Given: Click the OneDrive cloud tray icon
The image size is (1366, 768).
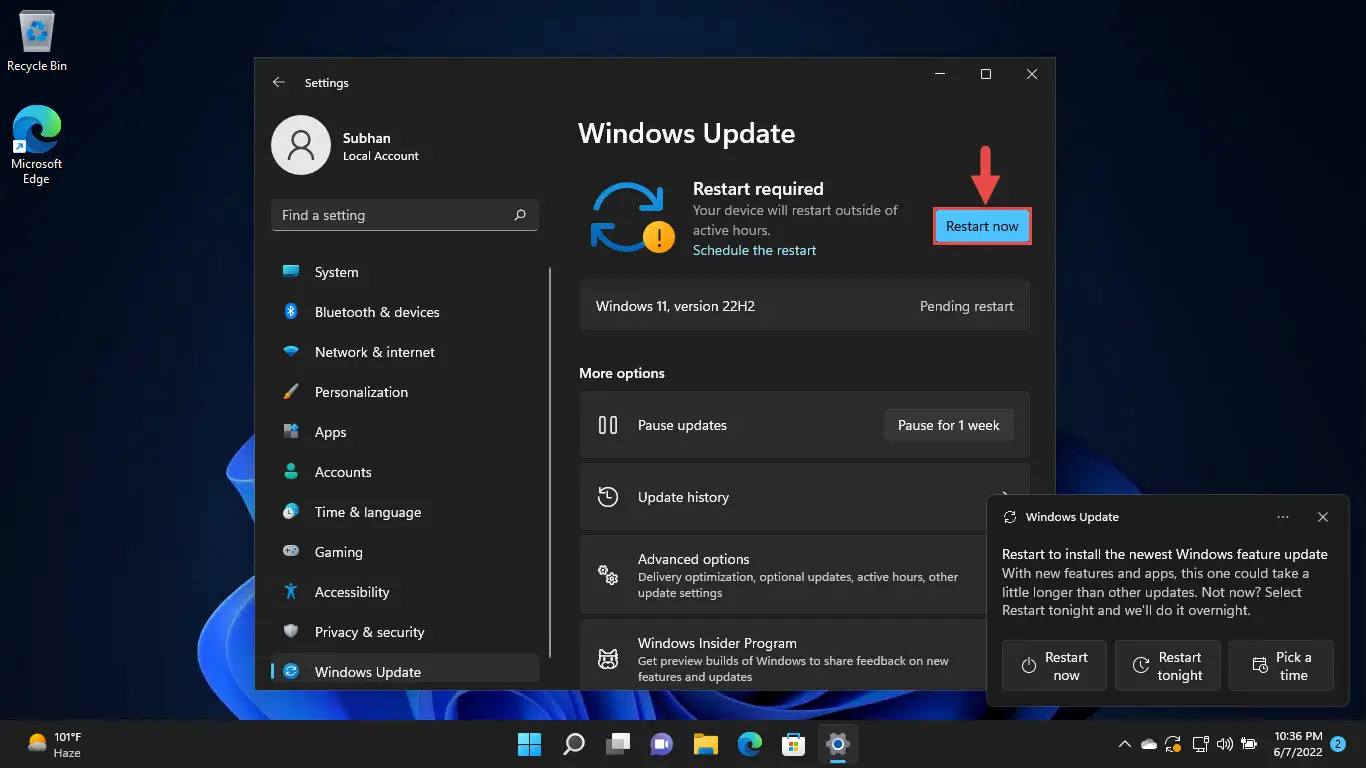Looking at the screenshot, I should [x=1149, y=744].
